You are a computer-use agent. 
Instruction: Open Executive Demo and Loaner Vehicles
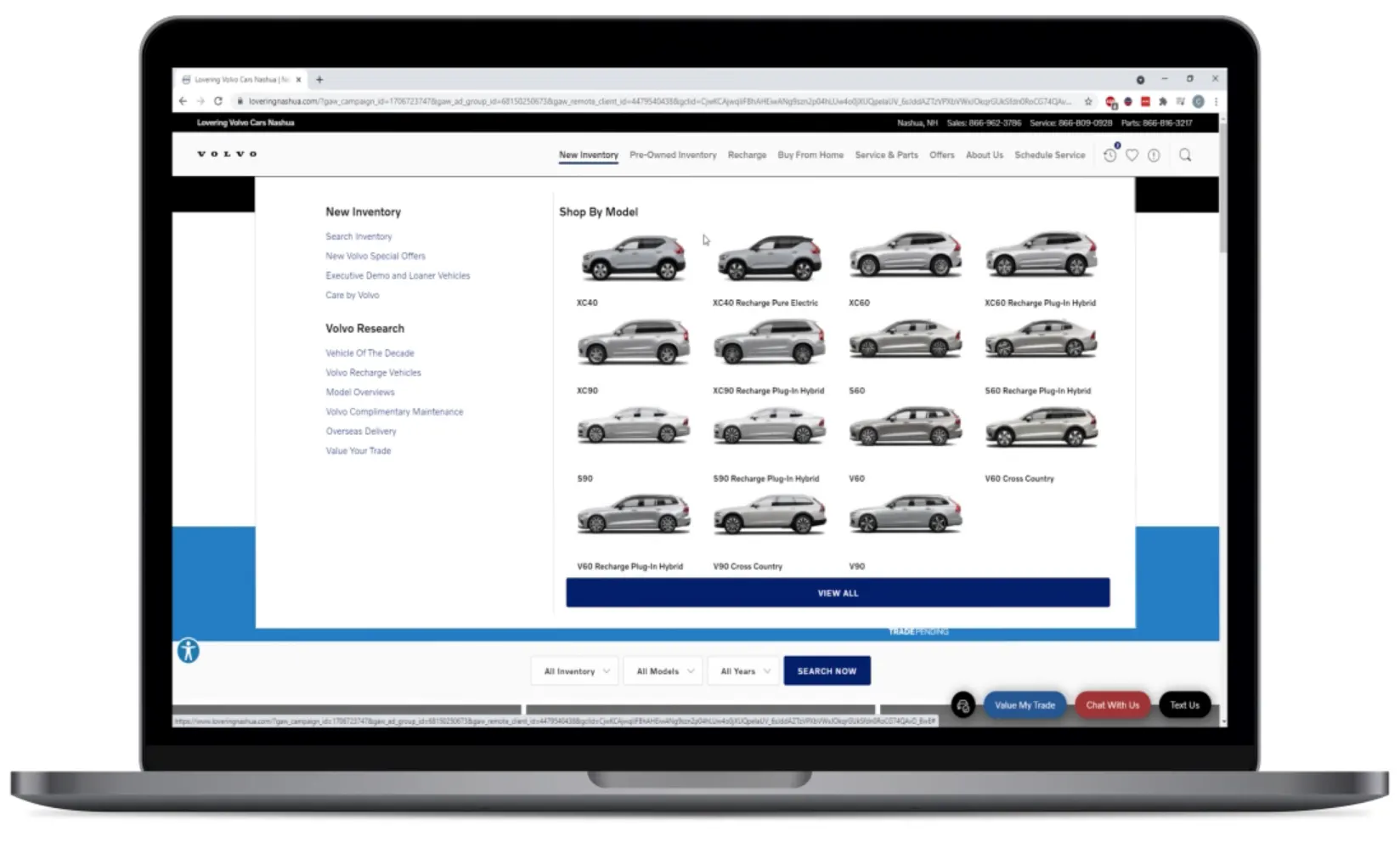[398, 275]
